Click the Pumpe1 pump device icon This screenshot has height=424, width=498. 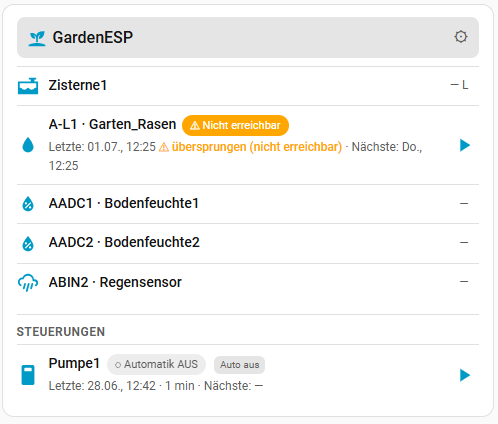(x=28, y=375)
